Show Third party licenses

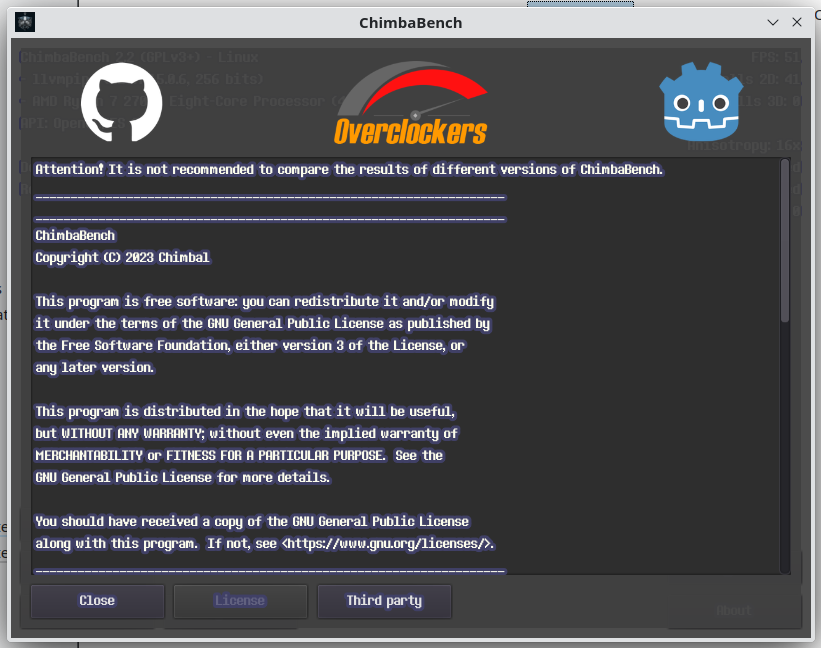[384, 601]
